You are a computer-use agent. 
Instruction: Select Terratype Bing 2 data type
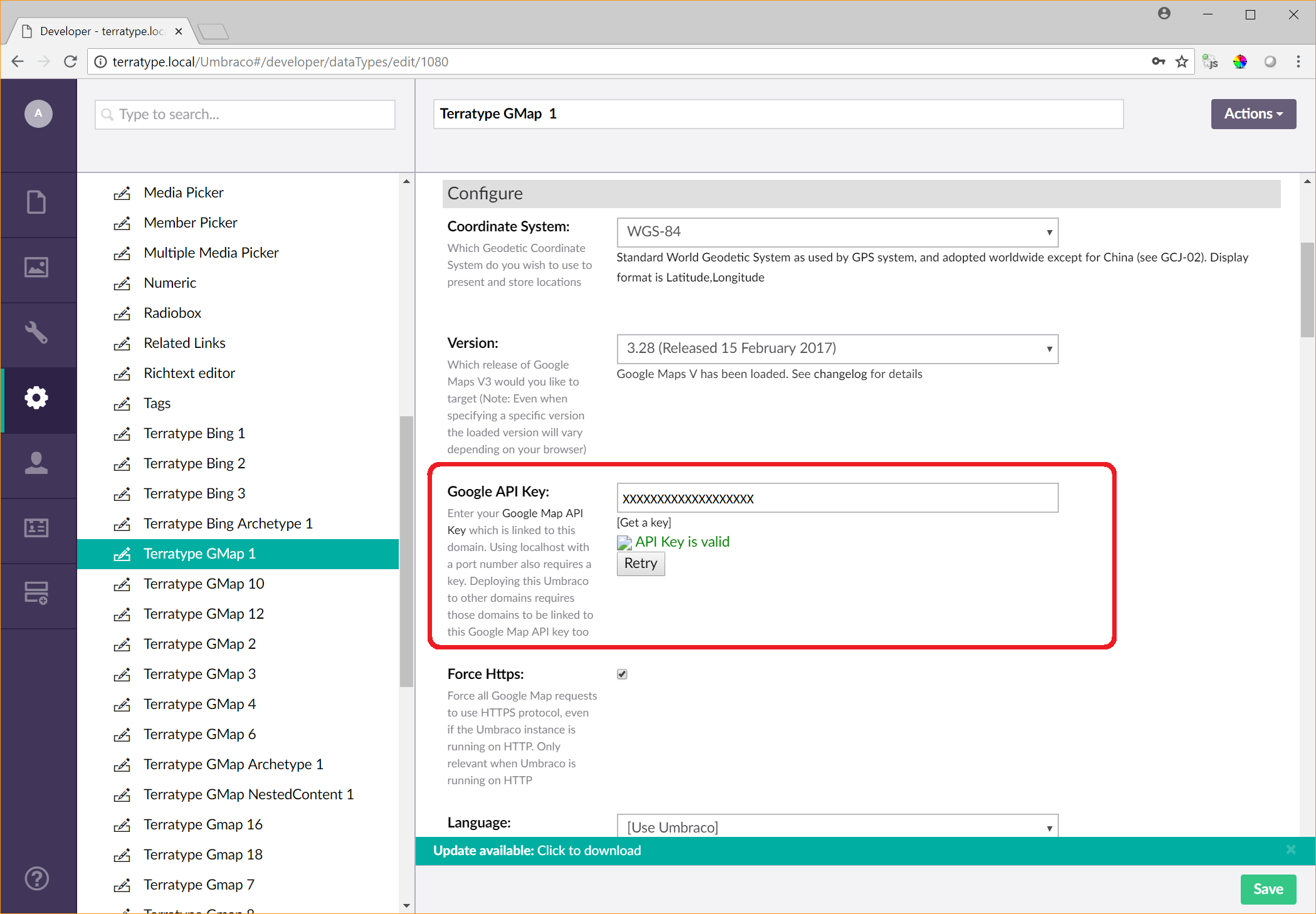coord(194,463)
